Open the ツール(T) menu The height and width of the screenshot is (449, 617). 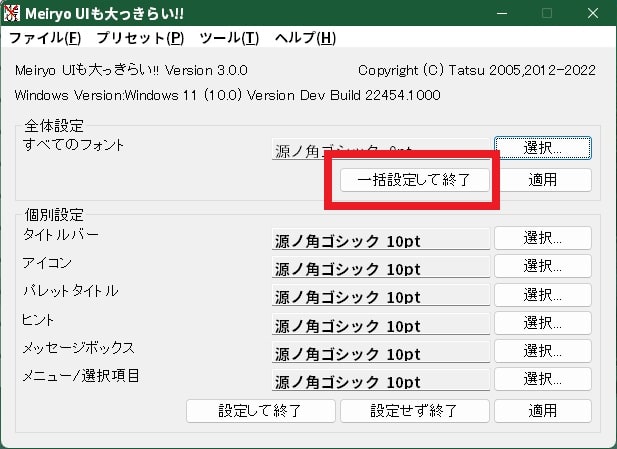pos(229,38)
